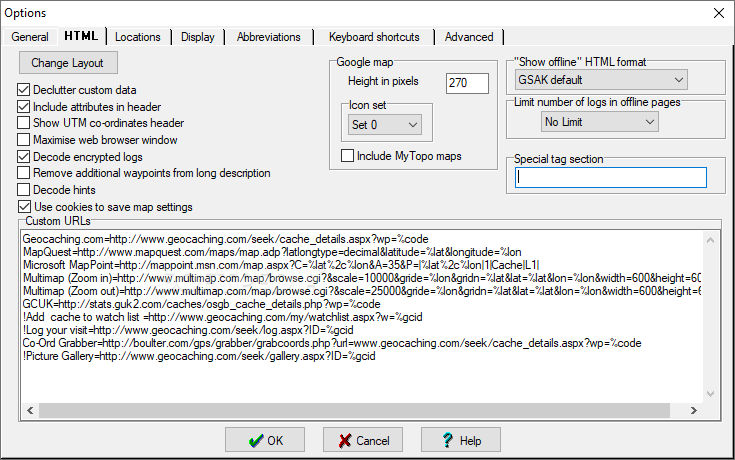This screenshot has height=460, width=735.
Task: Open the Locations tab
Action: coord(138,37)
